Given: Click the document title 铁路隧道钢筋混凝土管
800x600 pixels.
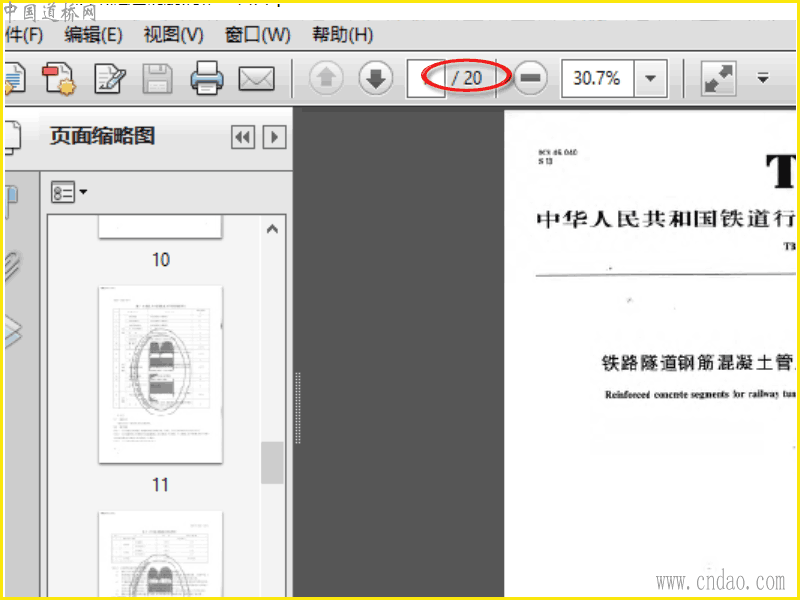Looking at the screenshot, I should pos(698,363).
